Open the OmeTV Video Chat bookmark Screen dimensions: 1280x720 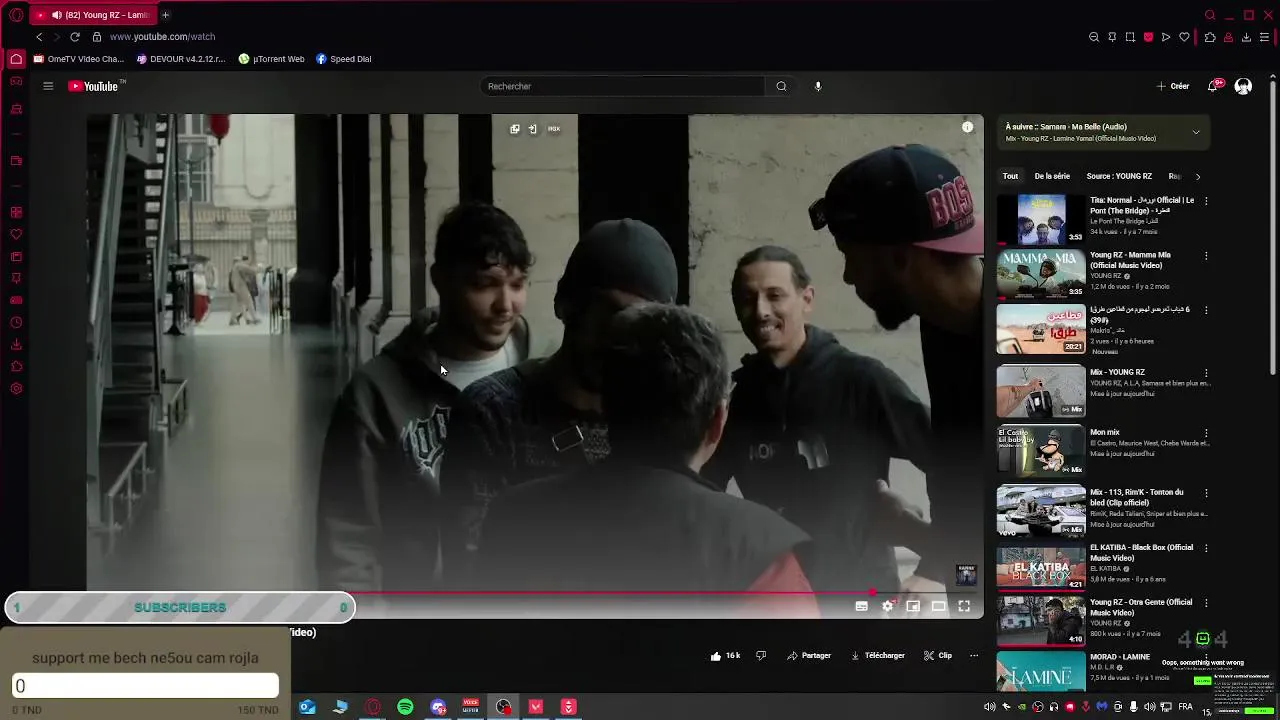[x=78, y=59]
